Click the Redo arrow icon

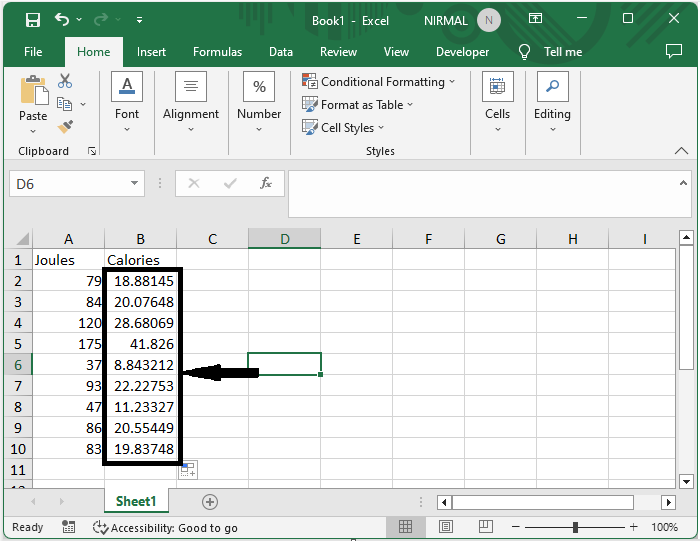(x=101, y=19)
